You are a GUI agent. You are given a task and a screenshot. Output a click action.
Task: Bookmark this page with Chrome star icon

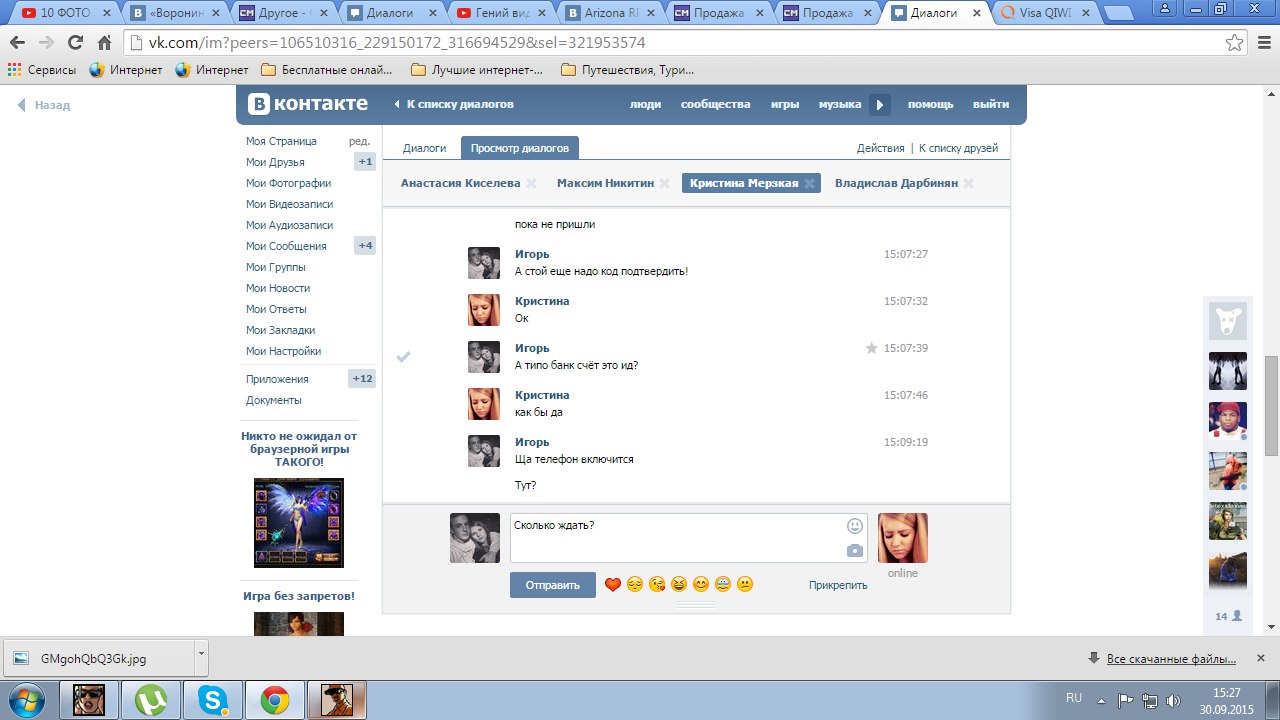point(1235,43)
